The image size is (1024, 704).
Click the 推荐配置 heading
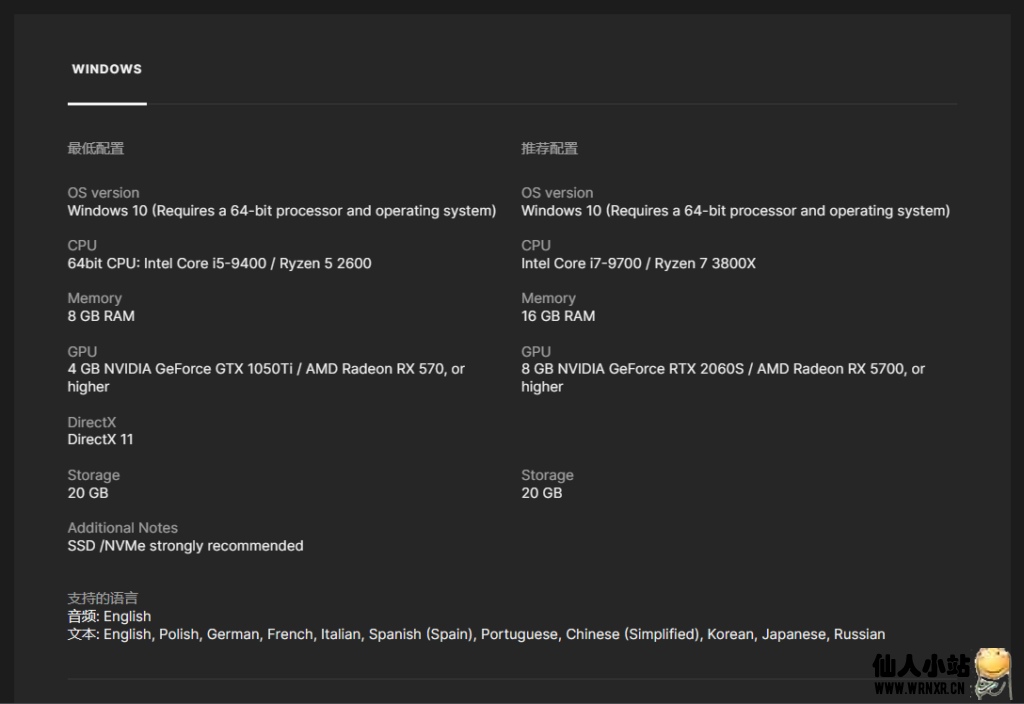click(549, 149)
